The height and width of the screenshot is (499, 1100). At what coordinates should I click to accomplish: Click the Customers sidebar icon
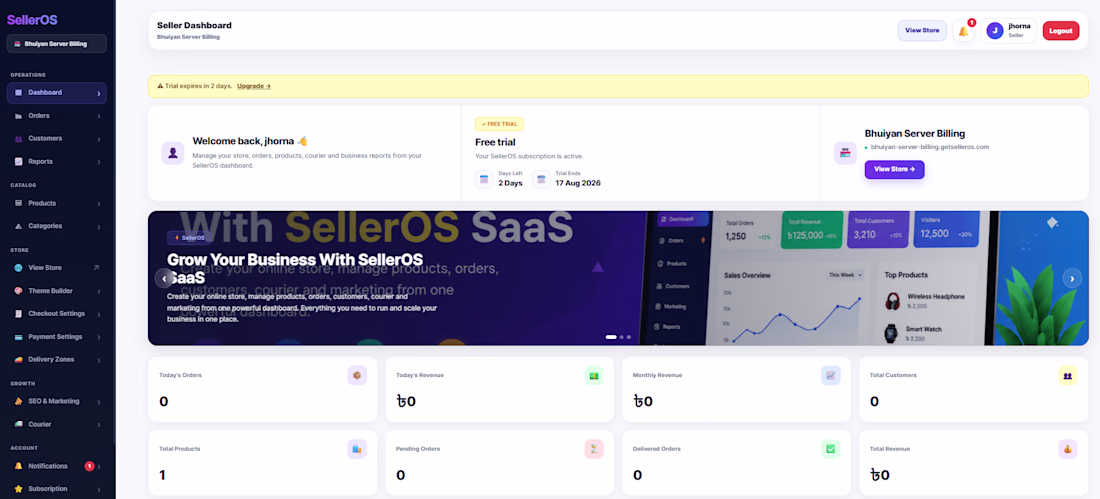[18, 139]
